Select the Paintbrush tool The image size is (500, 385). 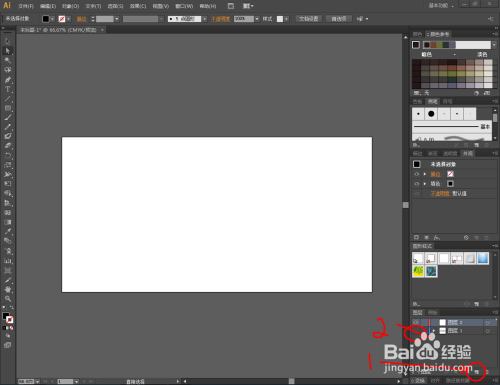tap(7, 117)
